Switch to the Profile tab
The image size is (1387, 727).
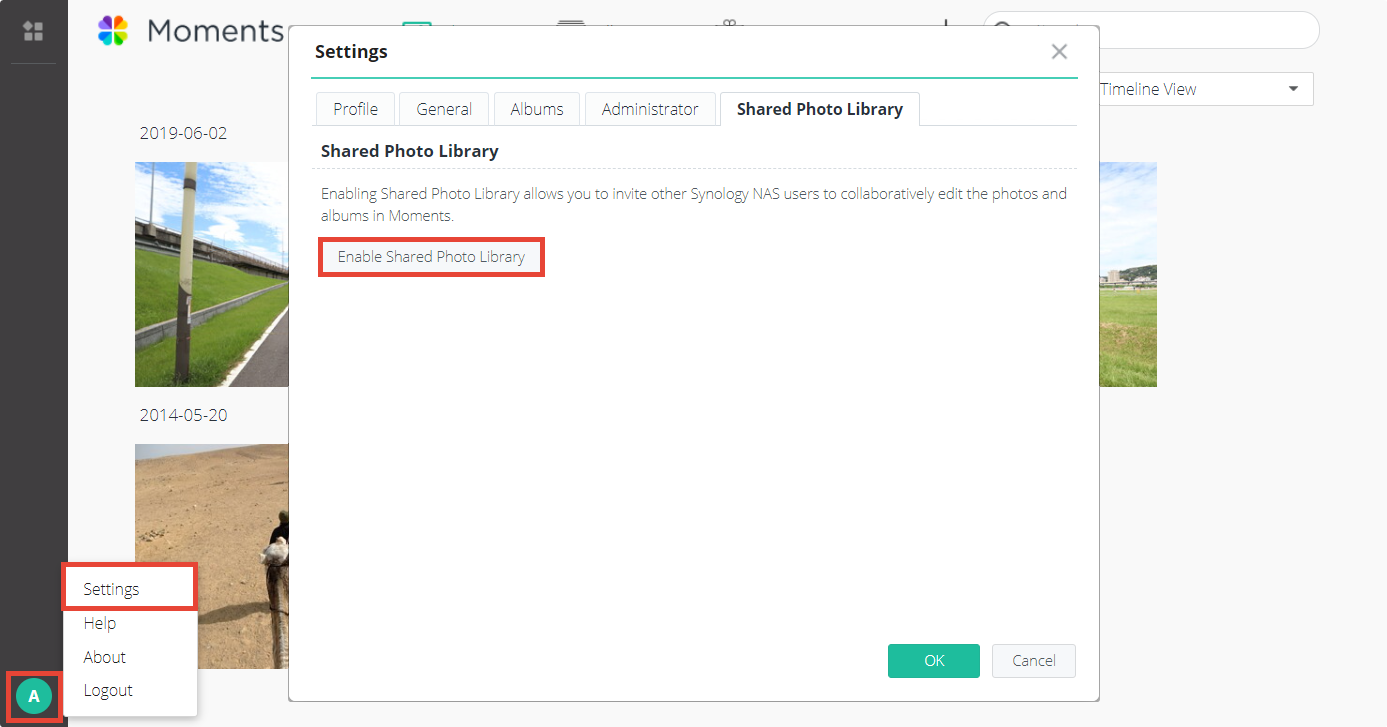(355, 109)
